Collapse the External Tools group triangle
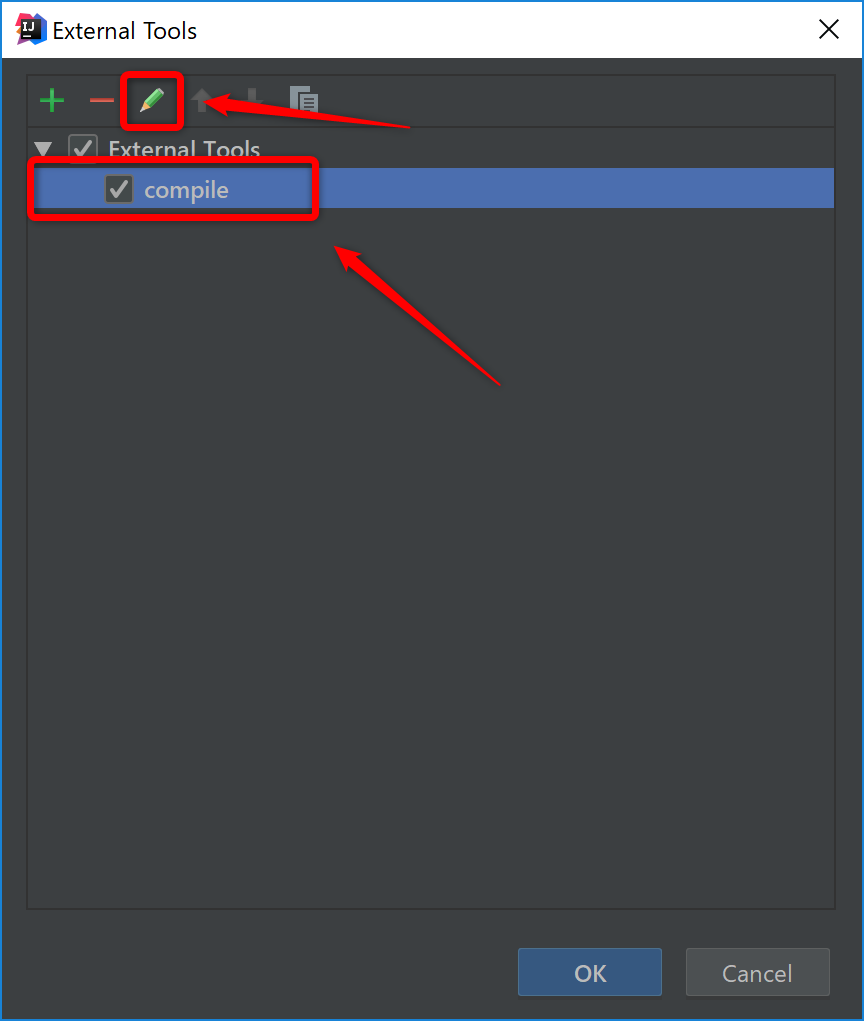This screenshot has width=864, height=1021. (43, 149)
